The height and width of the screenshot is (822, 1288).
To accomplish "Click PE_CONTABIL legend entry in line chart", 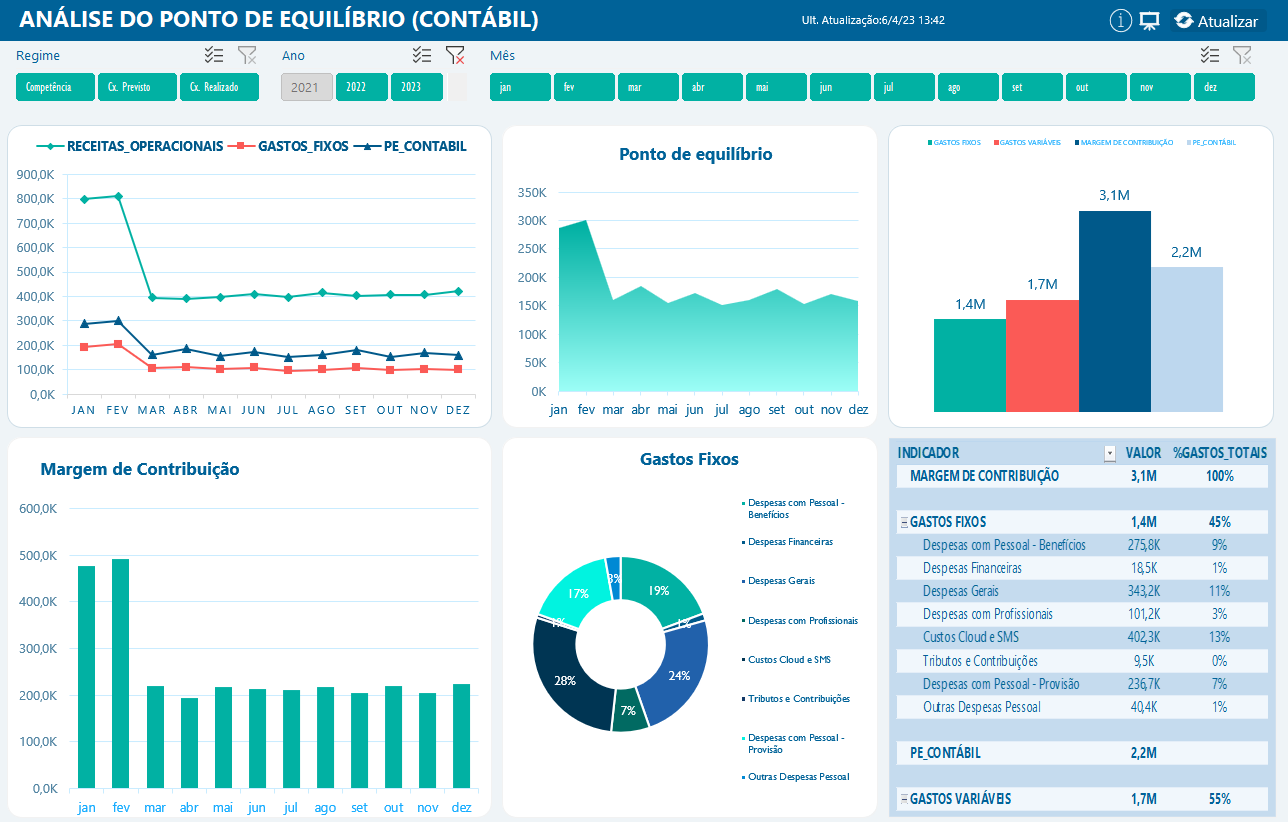I will click(409, 146).
